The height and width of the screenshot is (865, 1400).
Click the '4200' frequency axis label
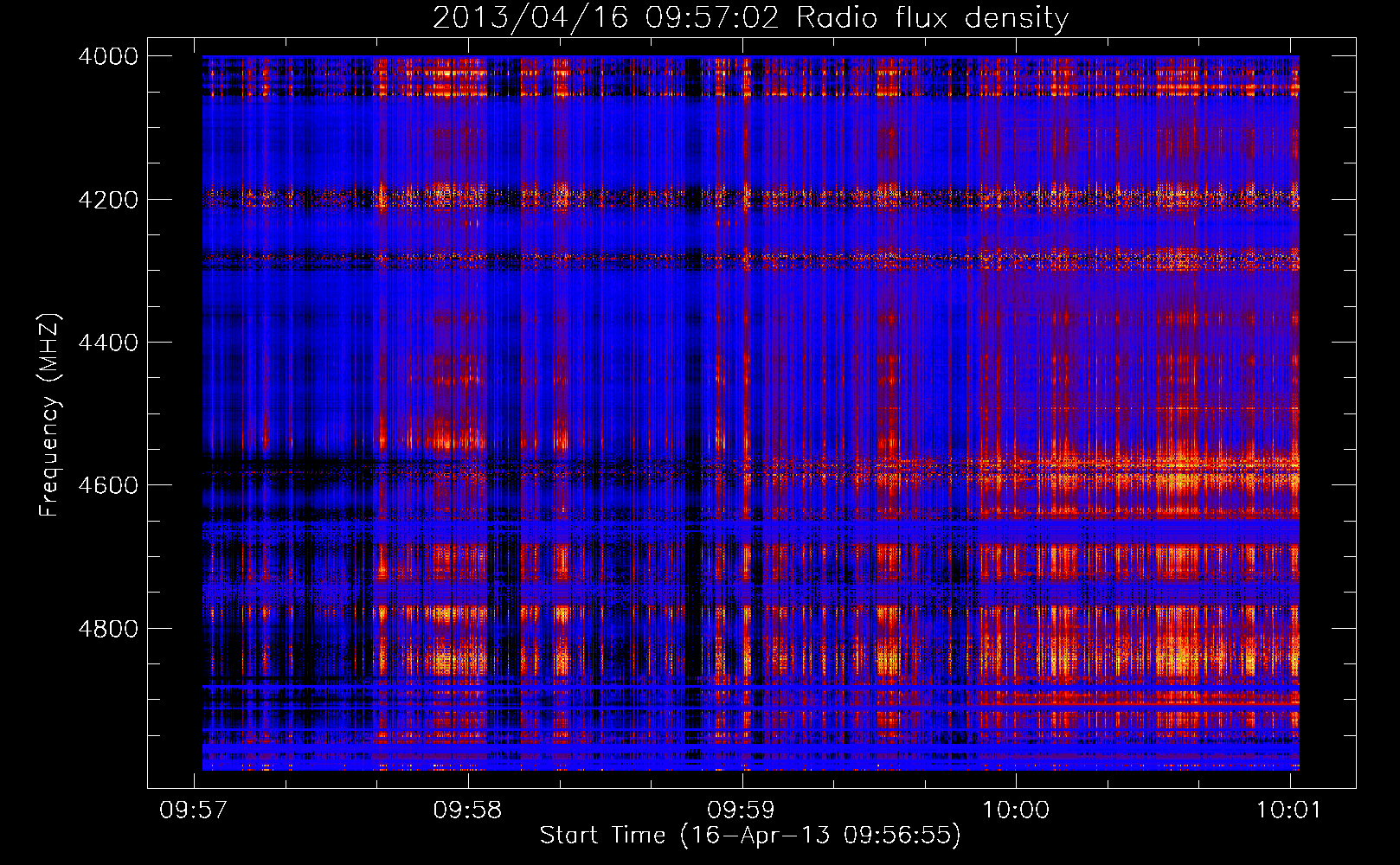pos(108,200)
